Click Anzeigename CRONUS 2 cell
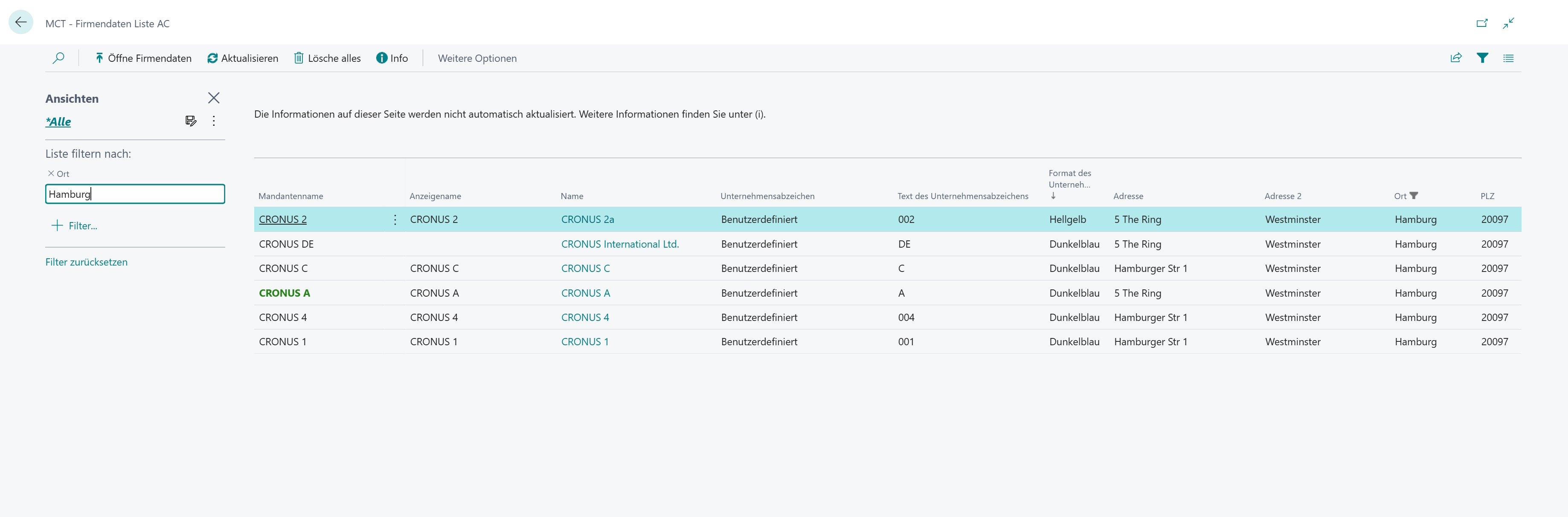Image resolution: width=1568 pixels, height=517 pixels. point(433,220)
